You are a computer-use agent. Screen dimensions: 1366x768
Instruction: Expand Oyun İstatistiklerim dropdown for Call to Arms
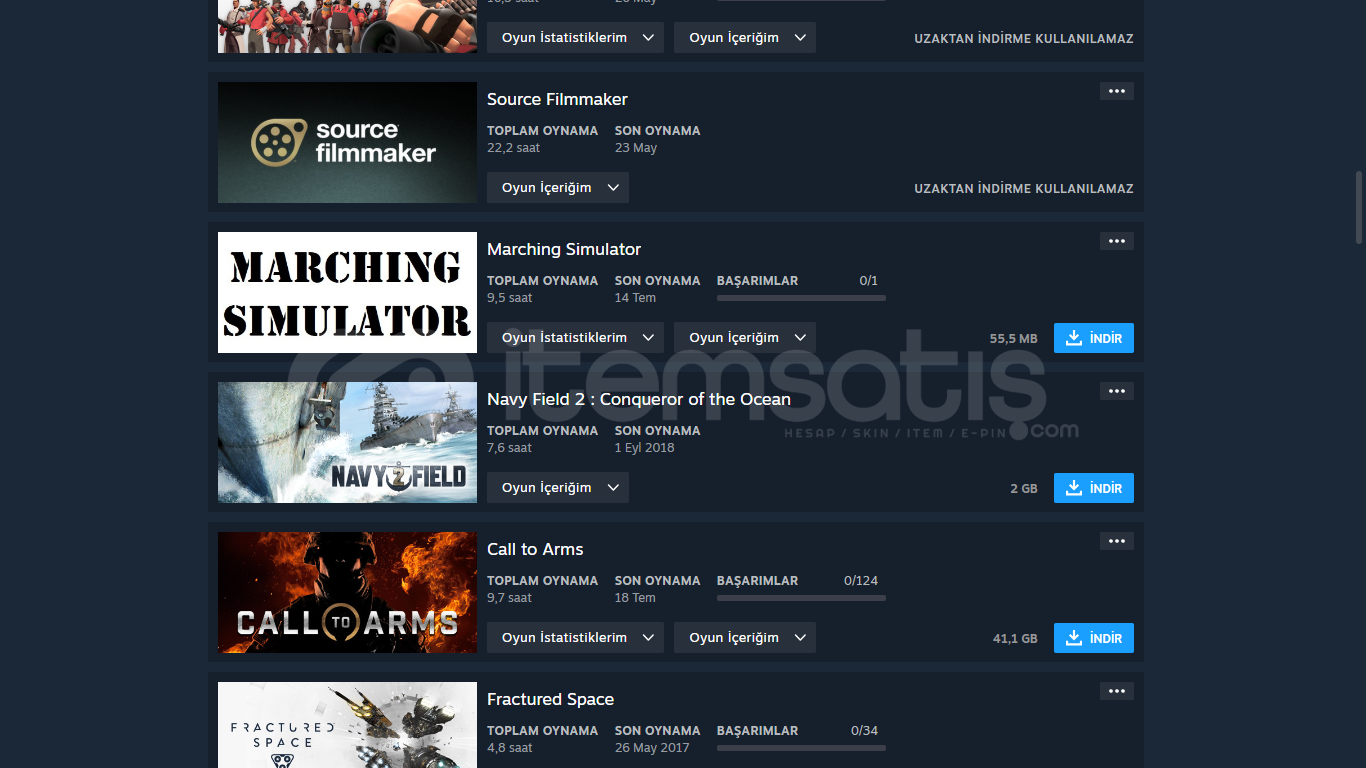pos(575,638)
